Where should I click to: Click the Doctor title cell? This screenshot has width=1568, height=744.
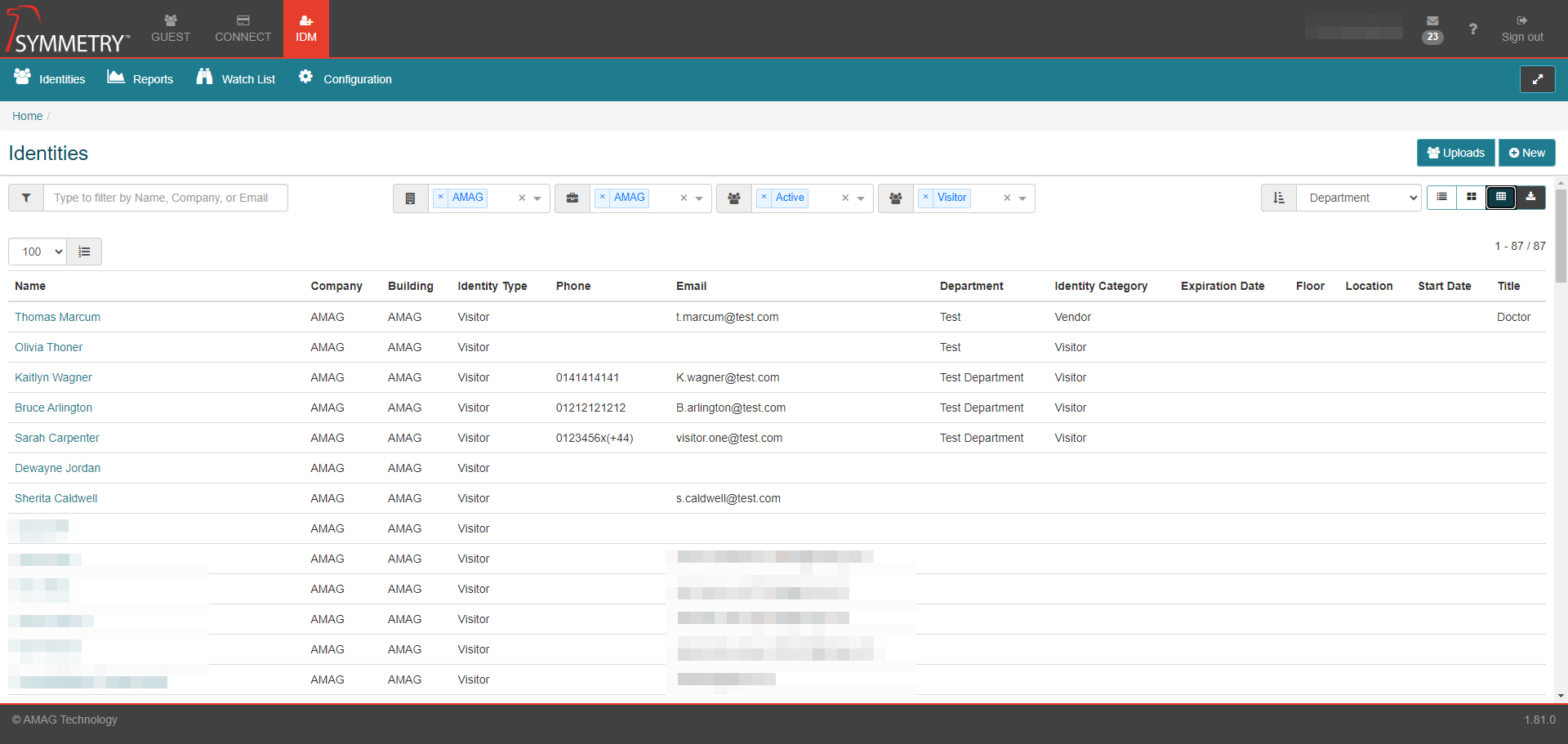pos(1513,317)
